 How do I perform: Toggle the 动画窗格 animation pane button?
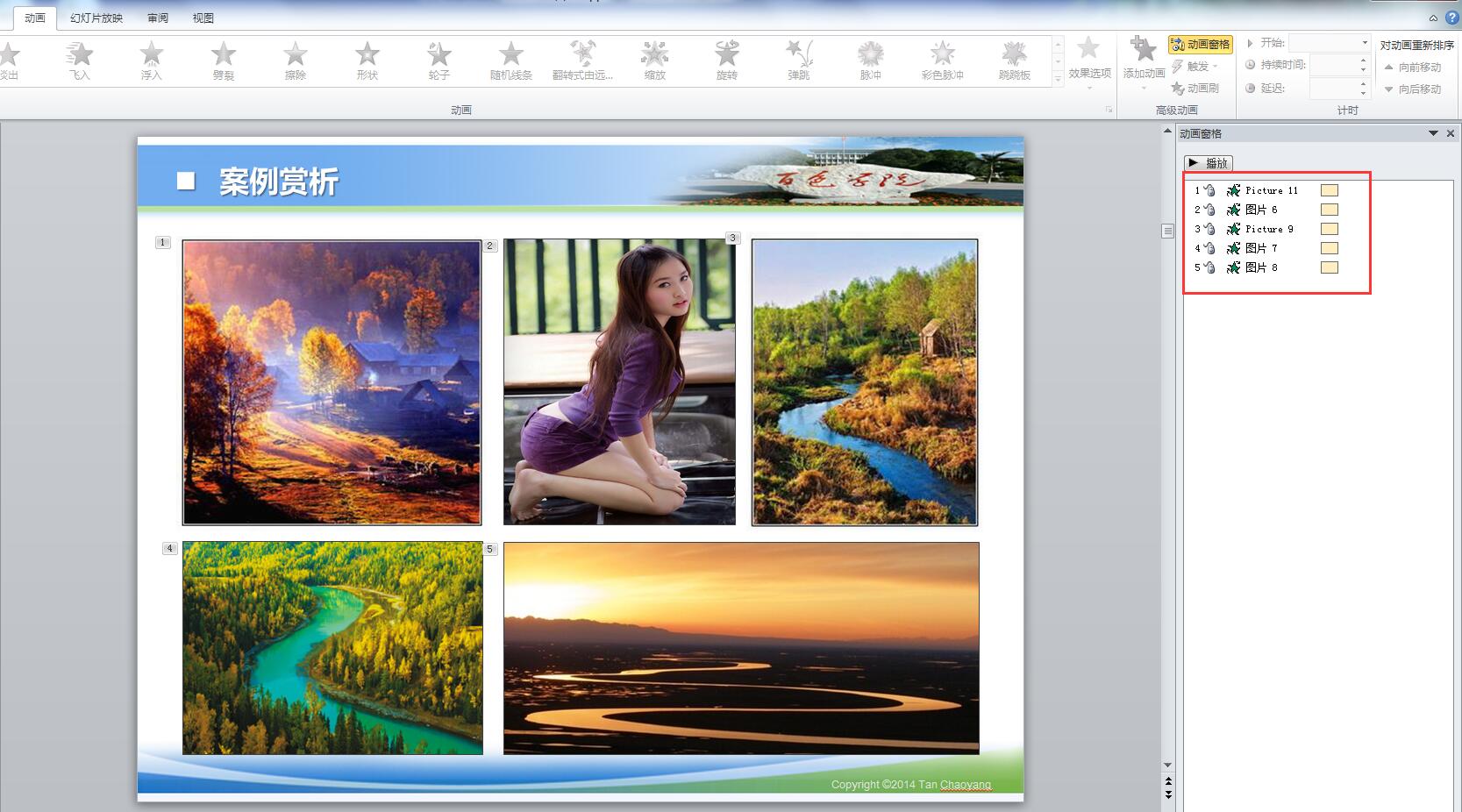1200,44
